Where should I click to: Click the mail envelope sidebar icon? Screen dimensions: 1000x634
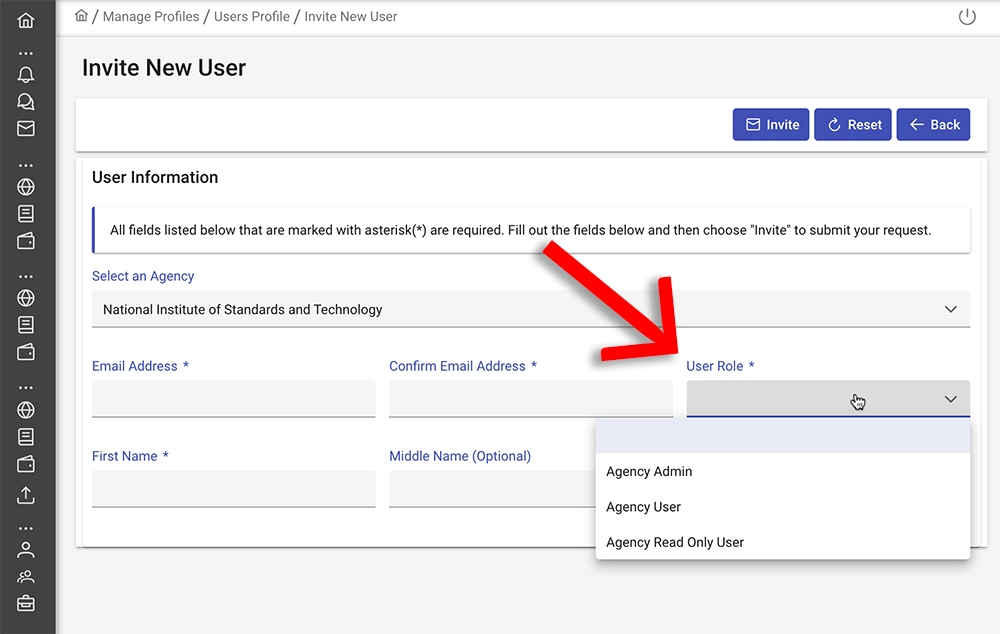(x=26, y=128)
